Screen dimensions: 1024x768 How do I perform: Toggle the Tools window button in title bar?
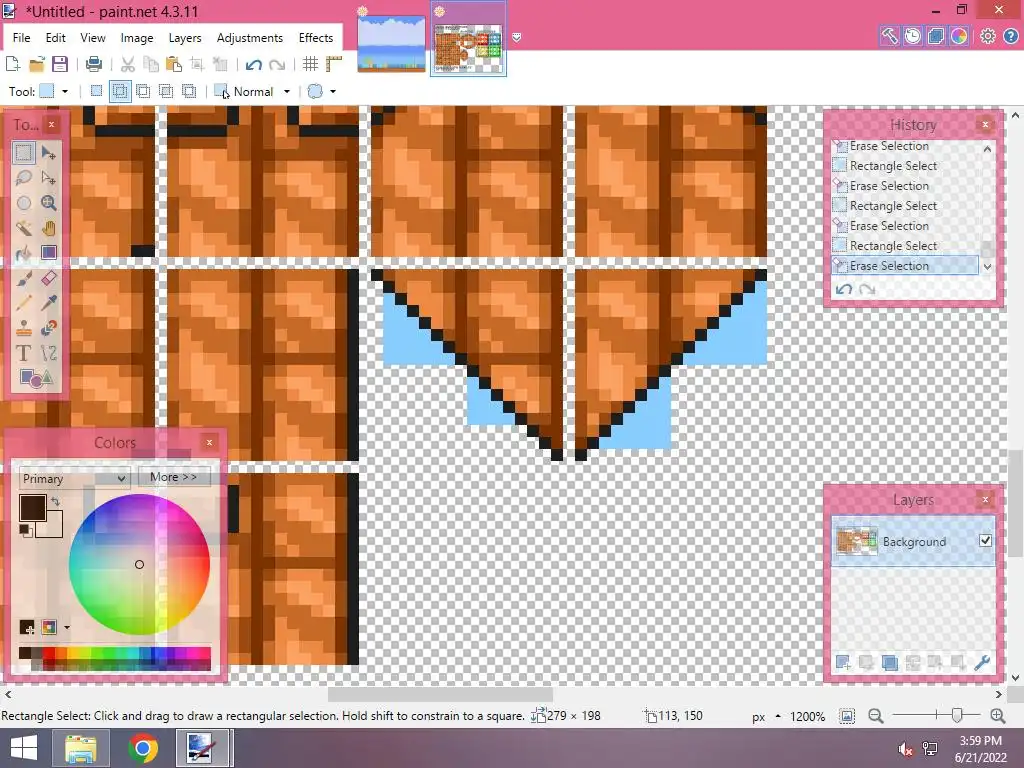[x=889, y=36]
